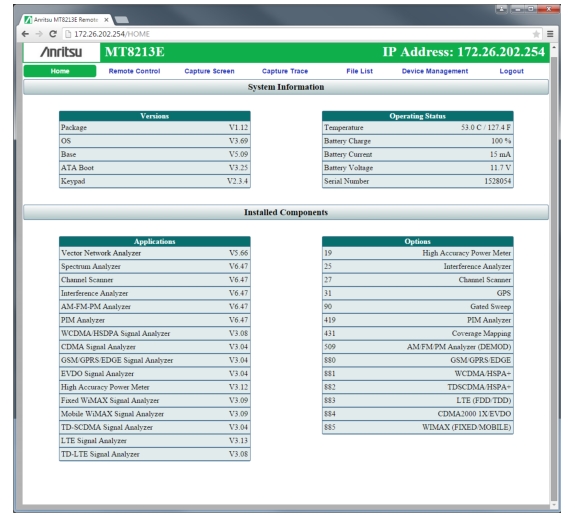Click the Fixed WiMAX Signal Analyzer row
This screenshot has height=516, width=575.
coord(155,400)
